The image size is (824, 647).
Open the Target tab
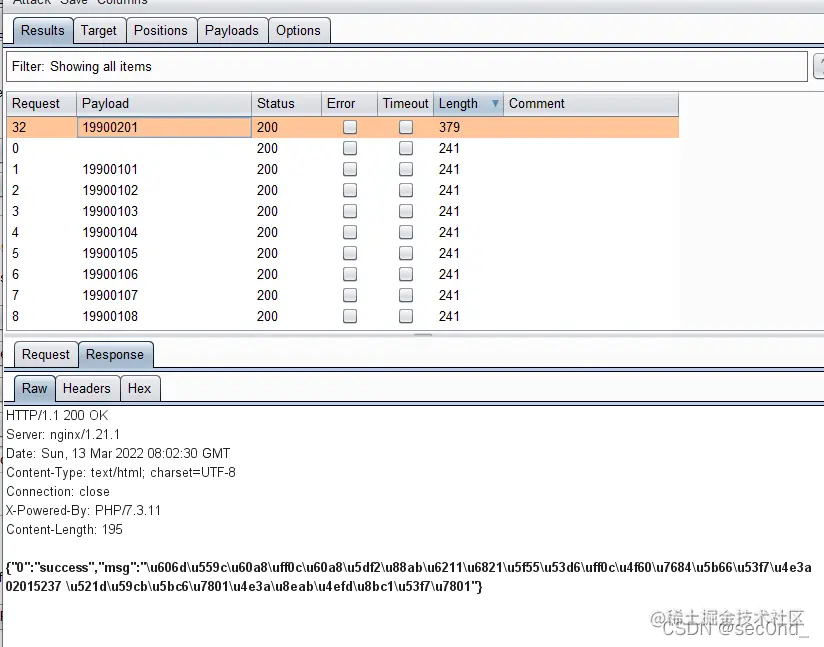coord(99,30)
